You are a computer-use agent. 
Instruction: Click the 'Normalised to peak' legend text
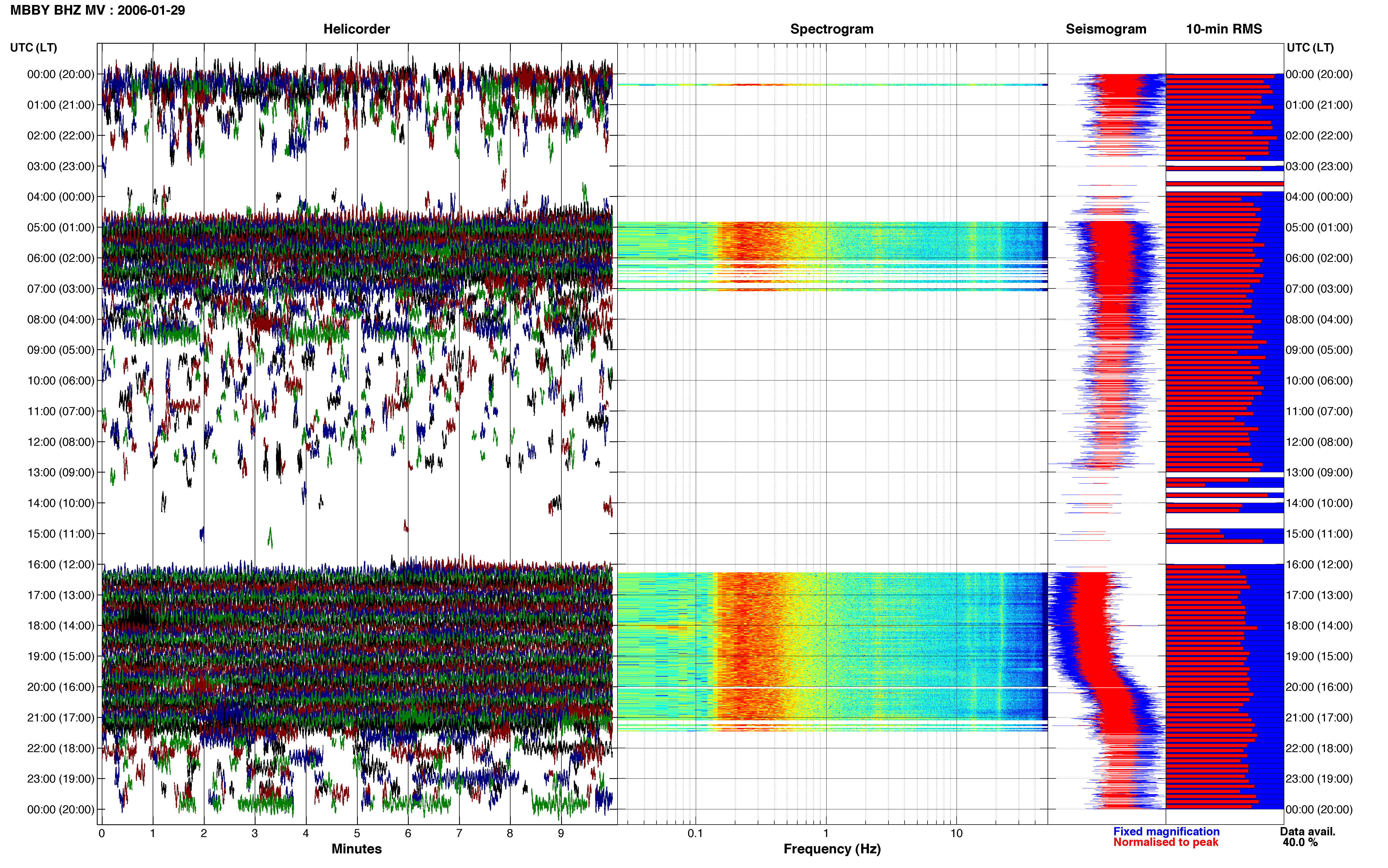point(1165,842)
